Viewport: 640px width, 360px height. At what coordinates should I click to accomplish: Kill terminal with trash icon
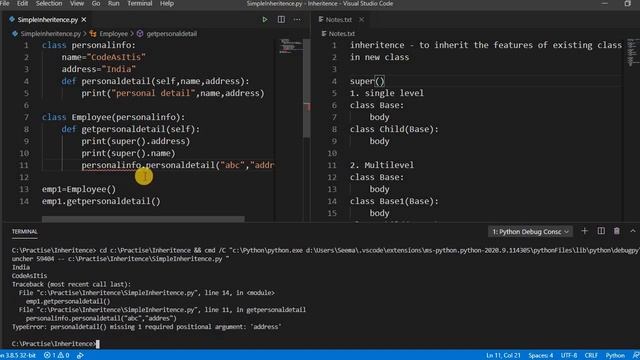coord(617,231)
